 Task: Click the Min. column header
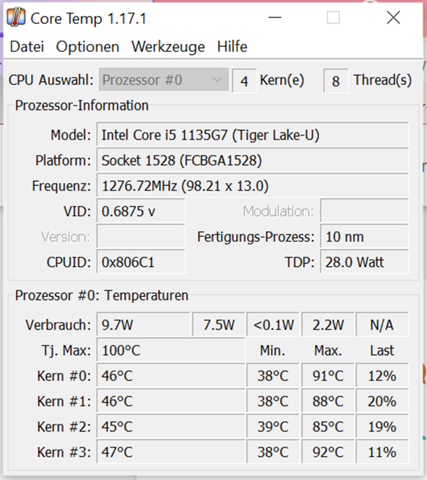coord(273,350)
